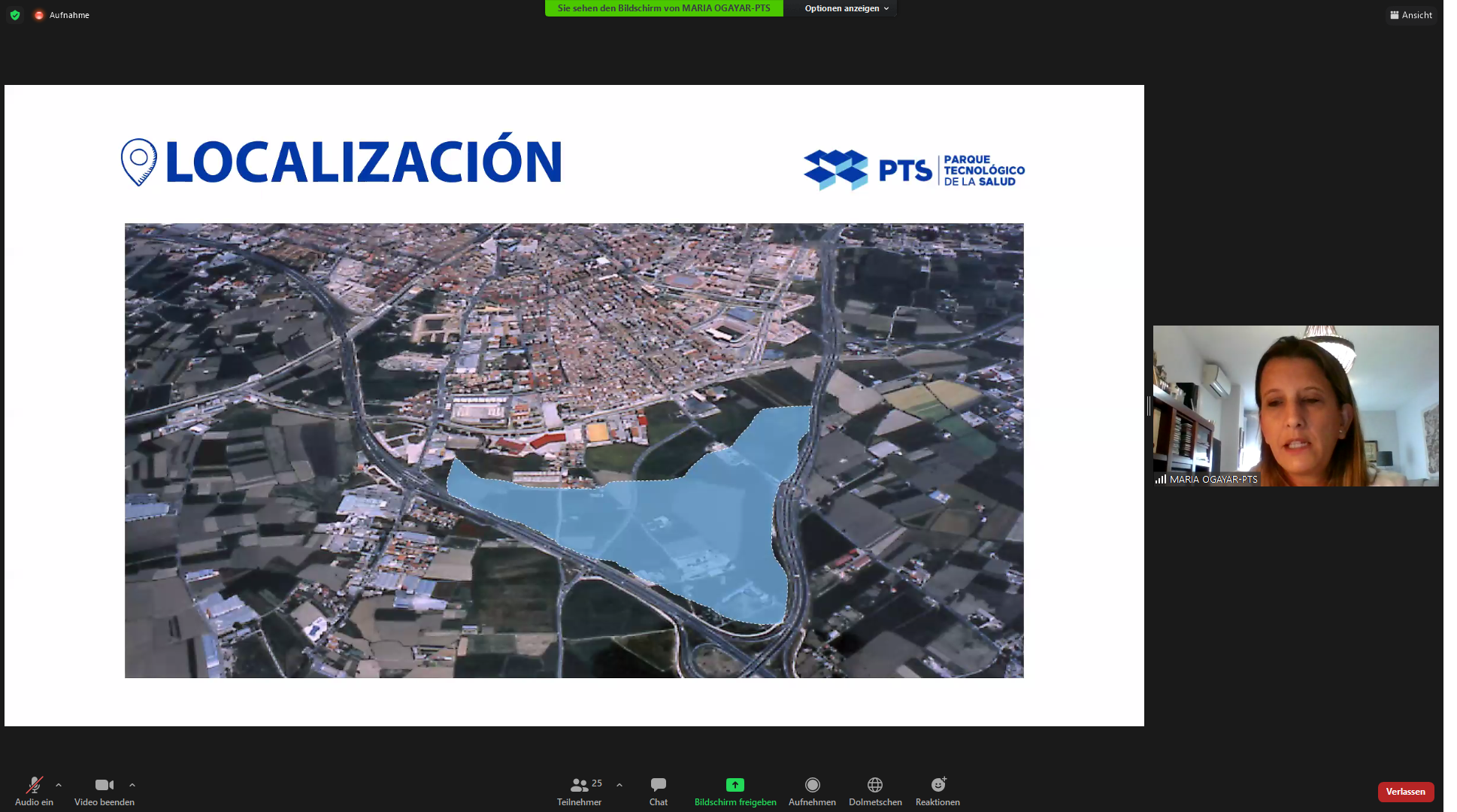Click the panel resize divider handle
1457x812 pixels.
(x=1149, y=406)
